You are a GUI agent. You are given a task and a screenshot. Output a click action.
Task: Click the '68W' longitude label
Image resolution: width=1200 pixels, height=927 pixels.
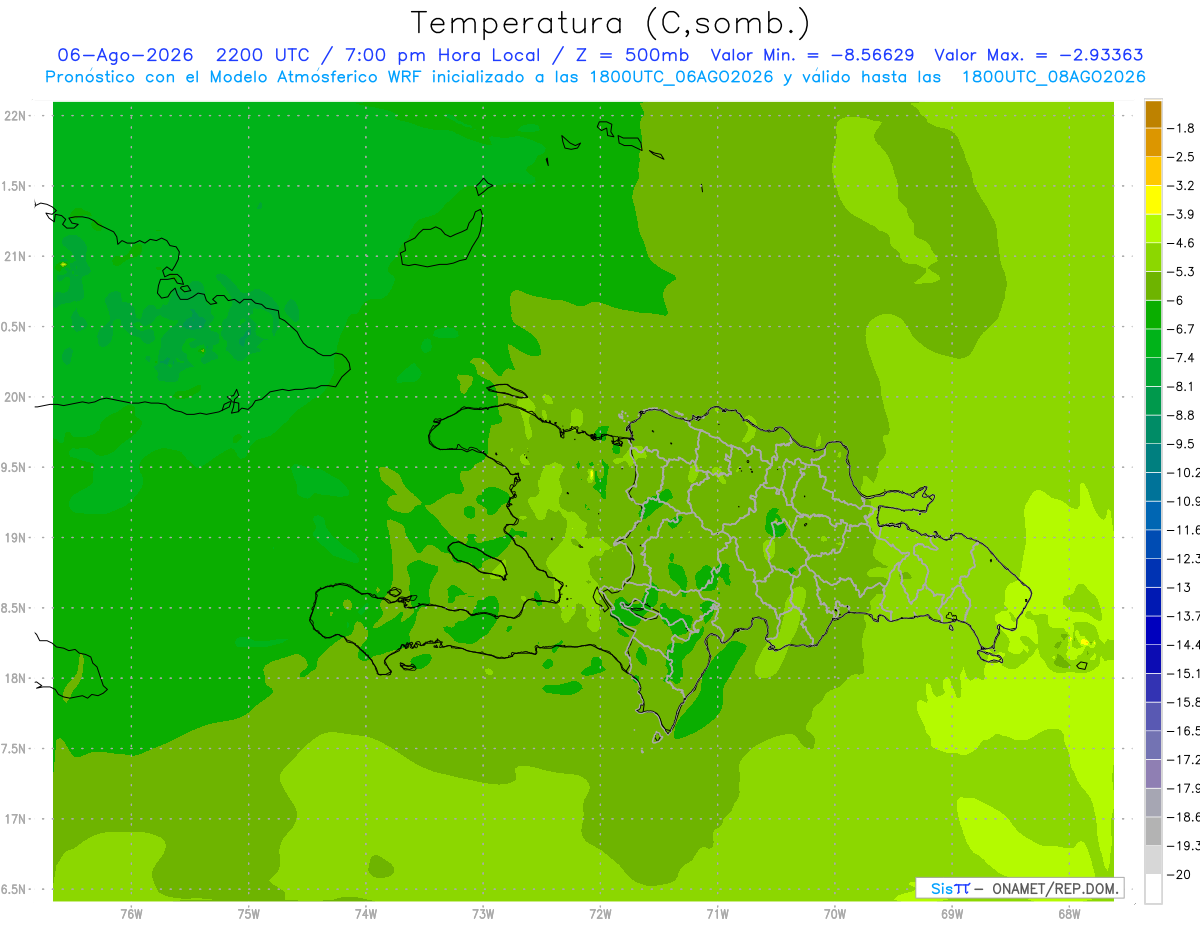click(1069, 914)
